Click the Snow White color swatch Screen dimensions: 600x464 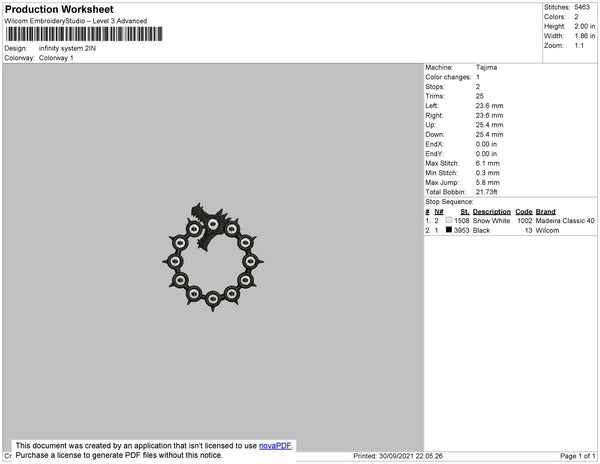click(449, 220)
